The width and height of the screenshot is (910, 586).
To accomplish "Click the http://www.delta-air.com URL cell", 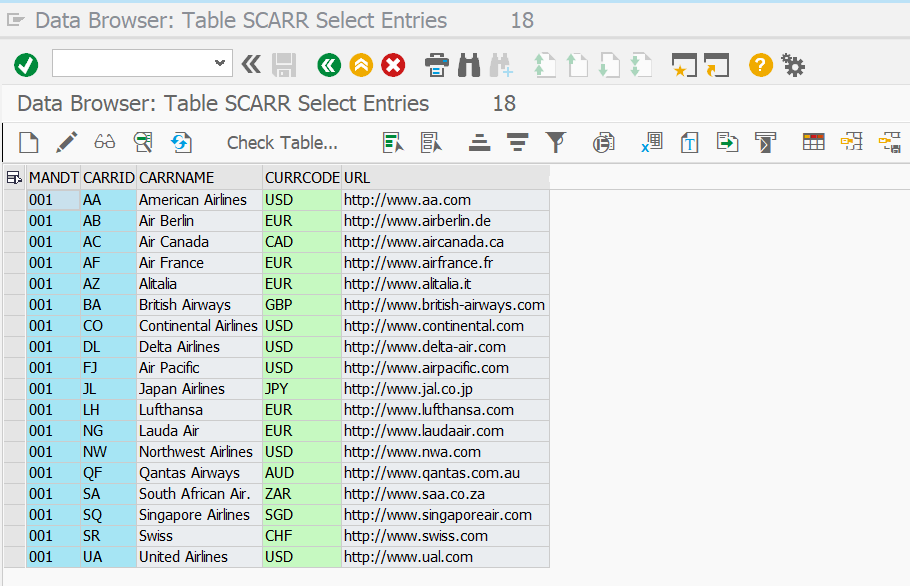I will click(445, 347).
